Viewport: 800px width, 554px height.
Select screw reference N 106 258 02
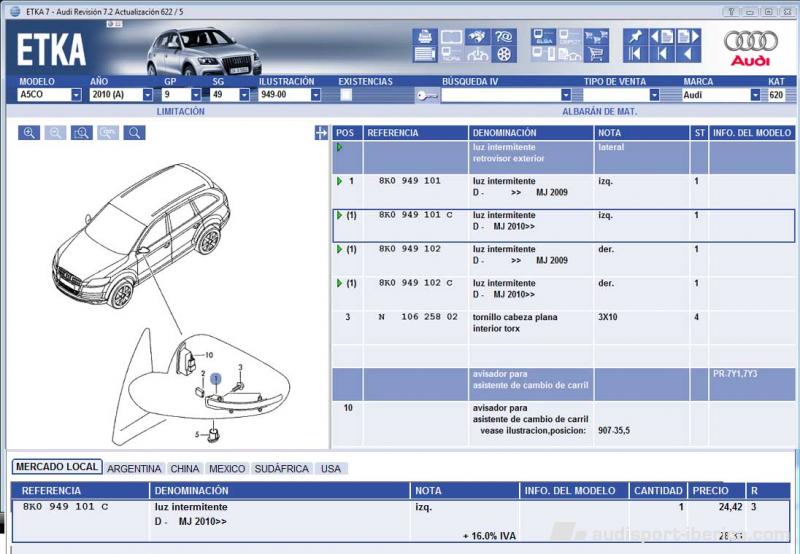point(418,317)
